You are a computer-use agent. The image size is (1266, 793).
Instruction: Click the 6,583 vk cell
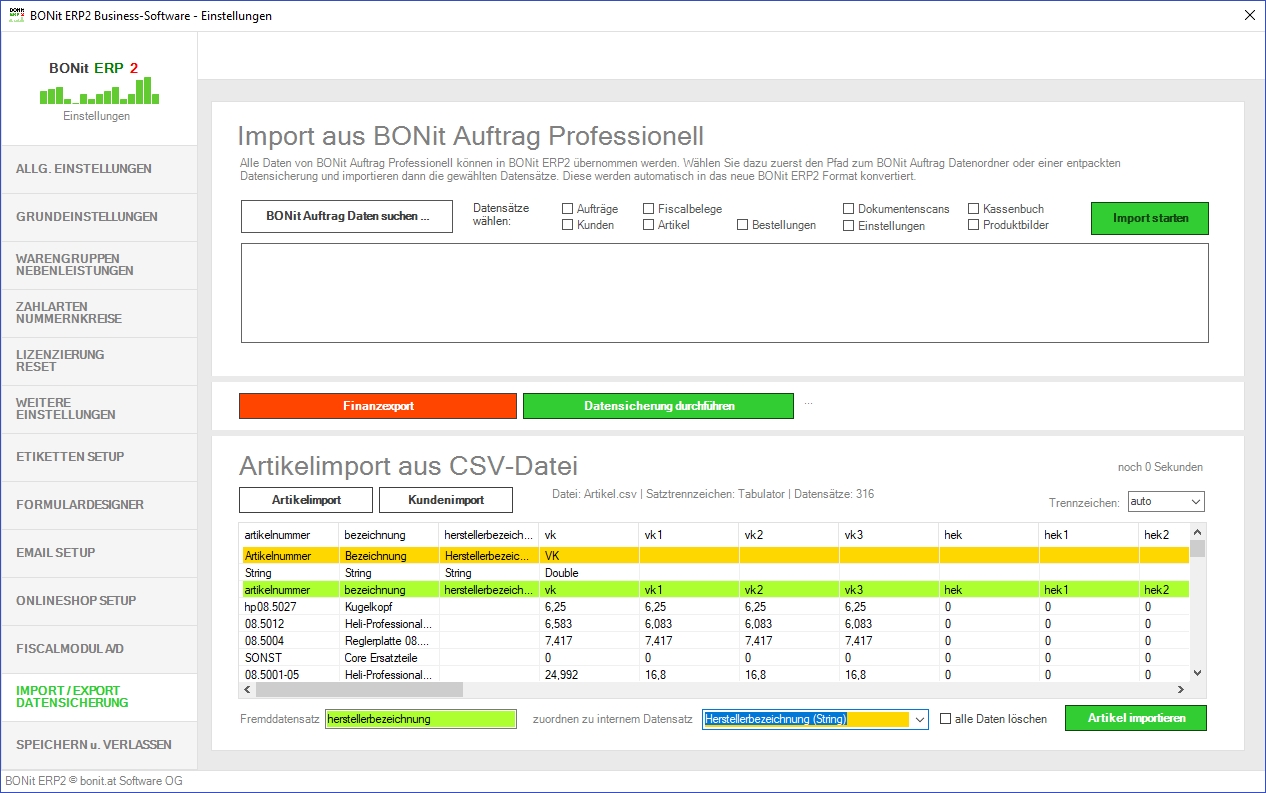coord(589,624)
